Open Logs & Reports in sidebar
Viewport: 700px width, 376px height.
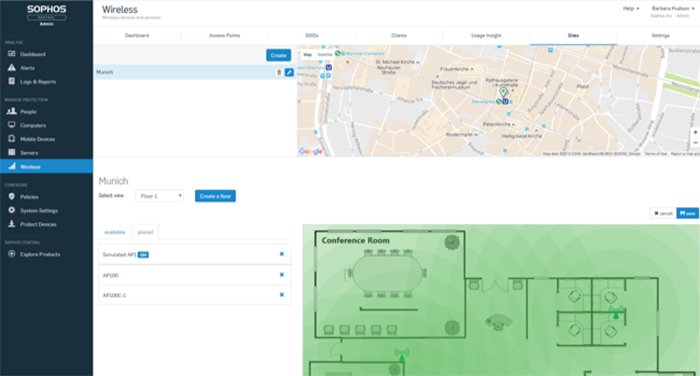click(x=38, y=82)
